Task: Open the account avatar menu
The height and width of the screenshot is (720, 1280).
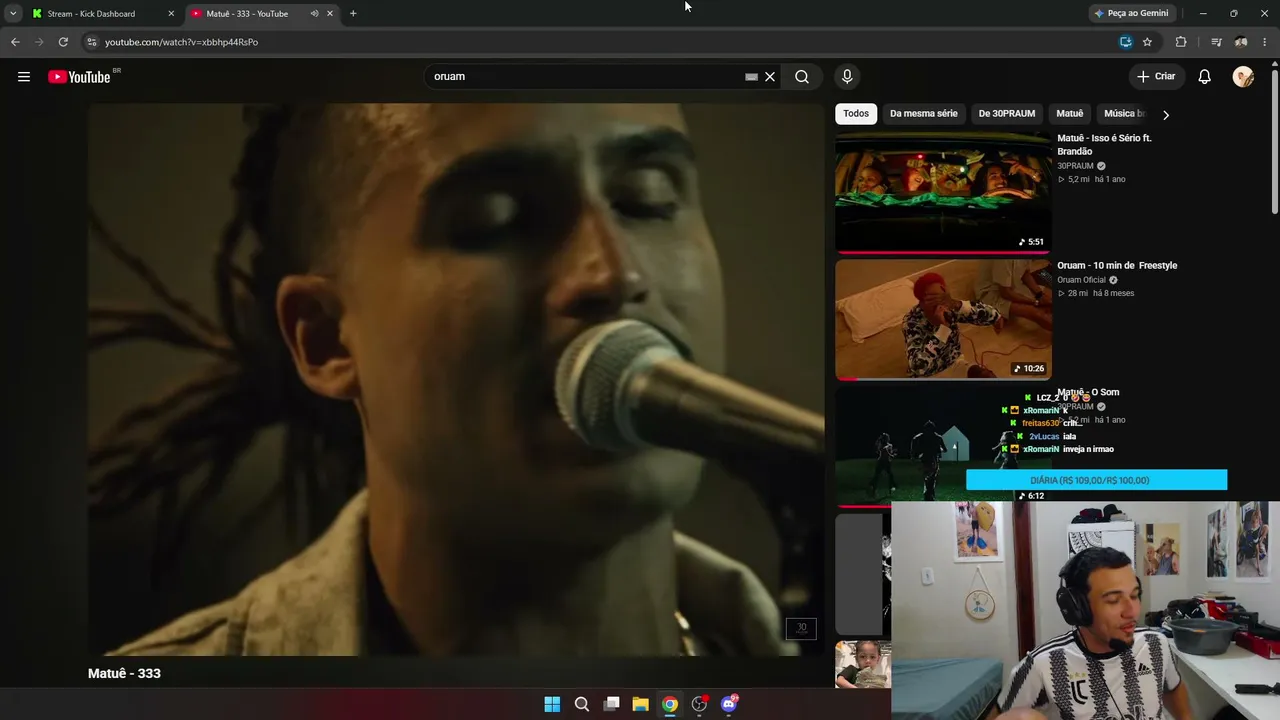Action: 1243,77
